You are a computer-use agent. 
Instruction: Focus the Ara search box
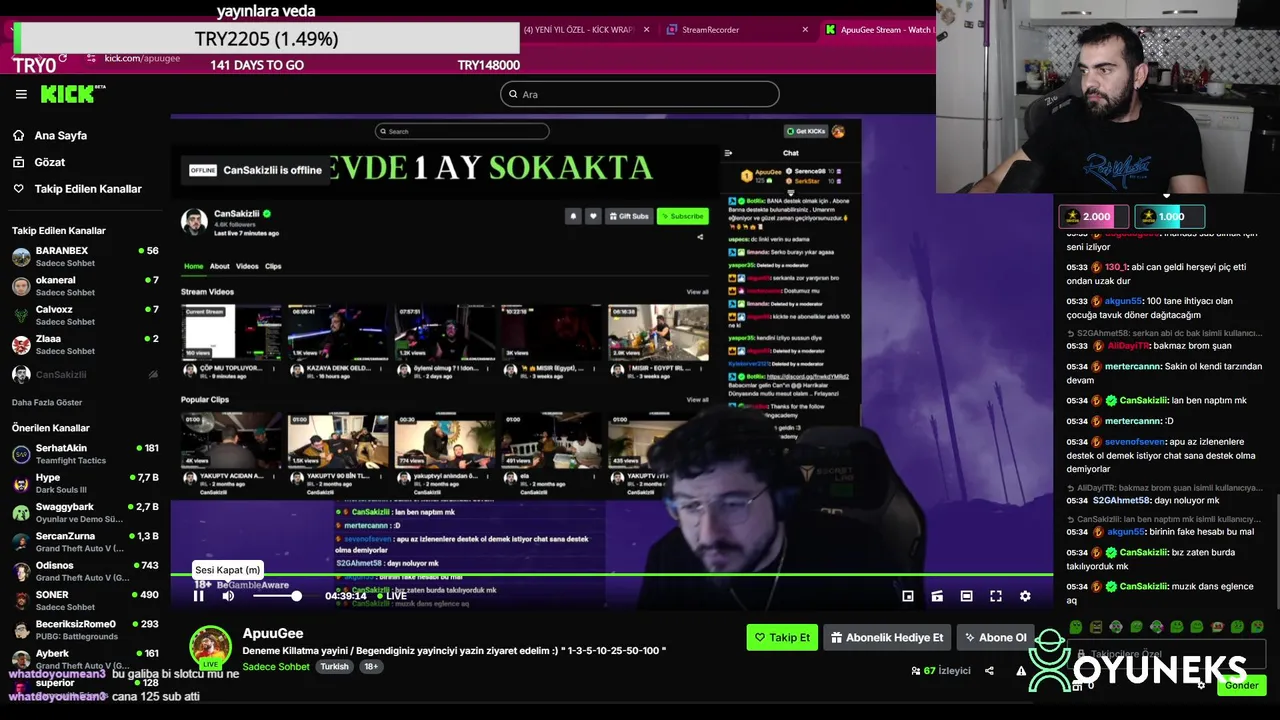[640, 94]
